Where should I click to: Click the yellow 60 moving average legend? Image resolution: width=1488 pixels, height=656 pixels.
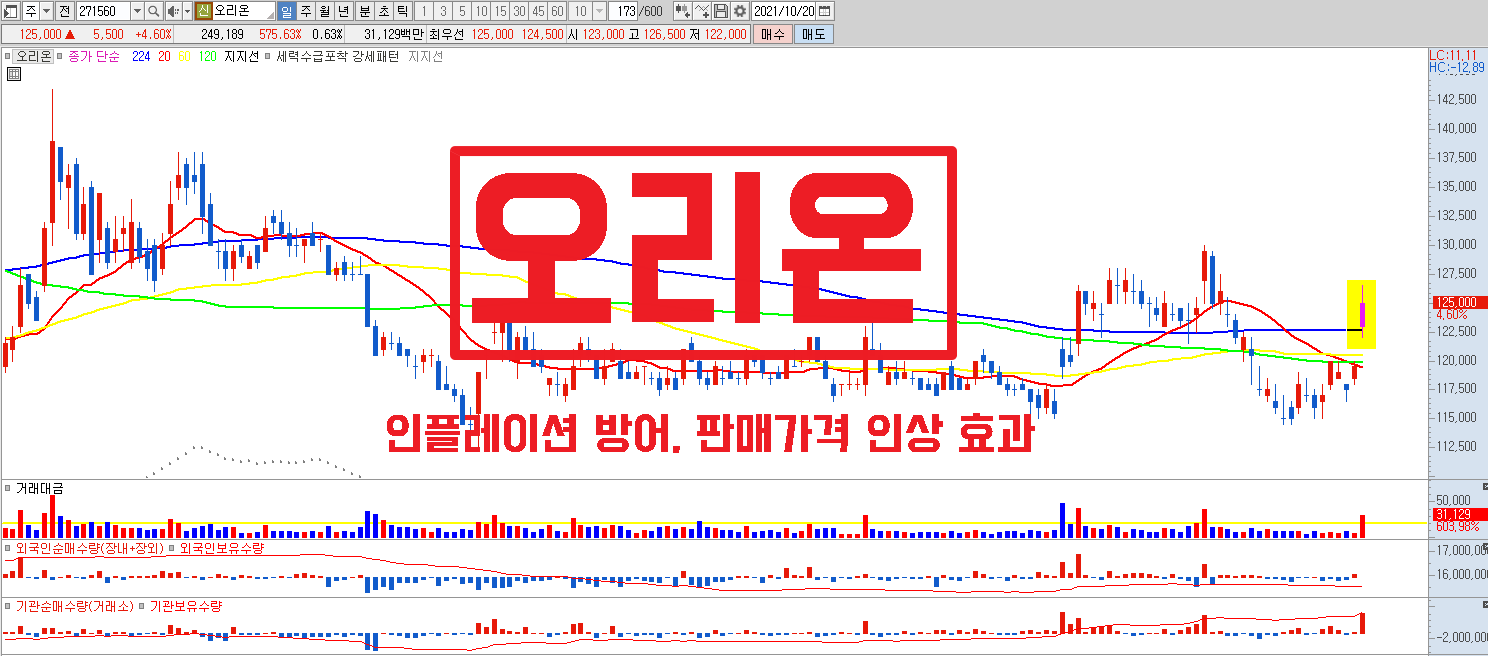click(x=185, y=57)
